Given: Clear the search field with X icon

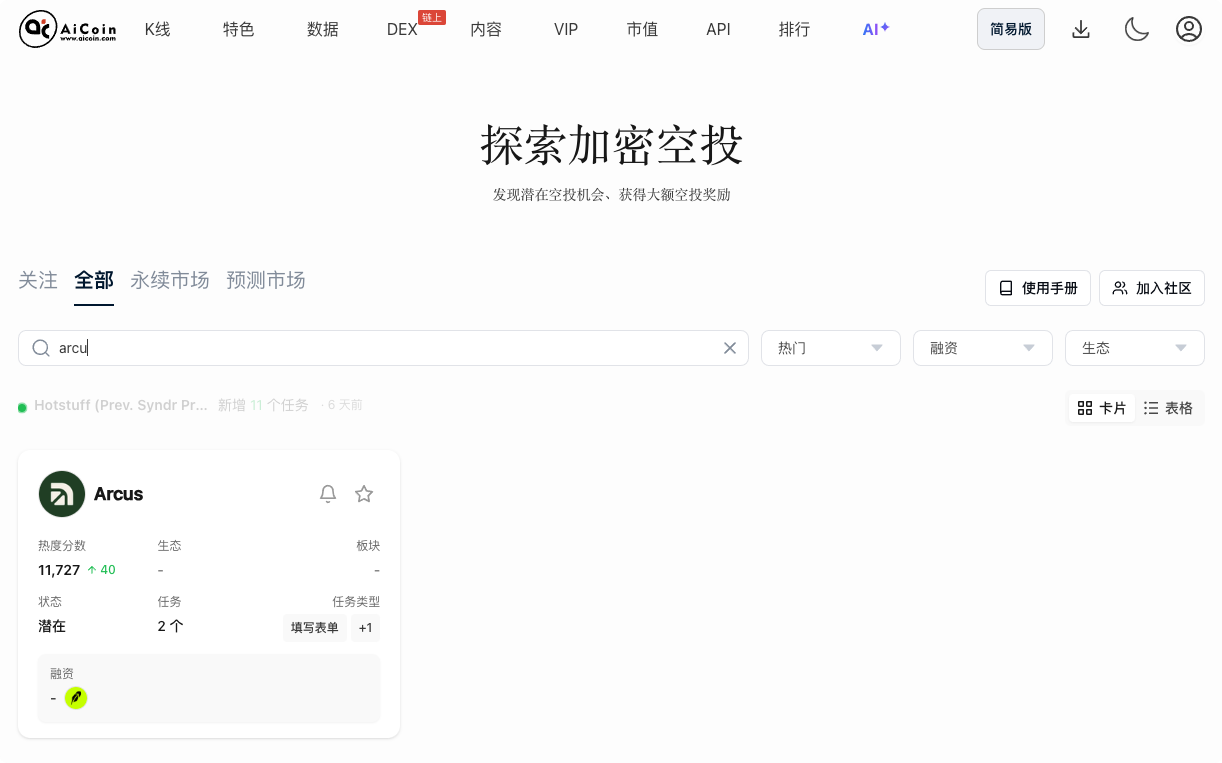Looking at the screenshot, I should point(730,348).
